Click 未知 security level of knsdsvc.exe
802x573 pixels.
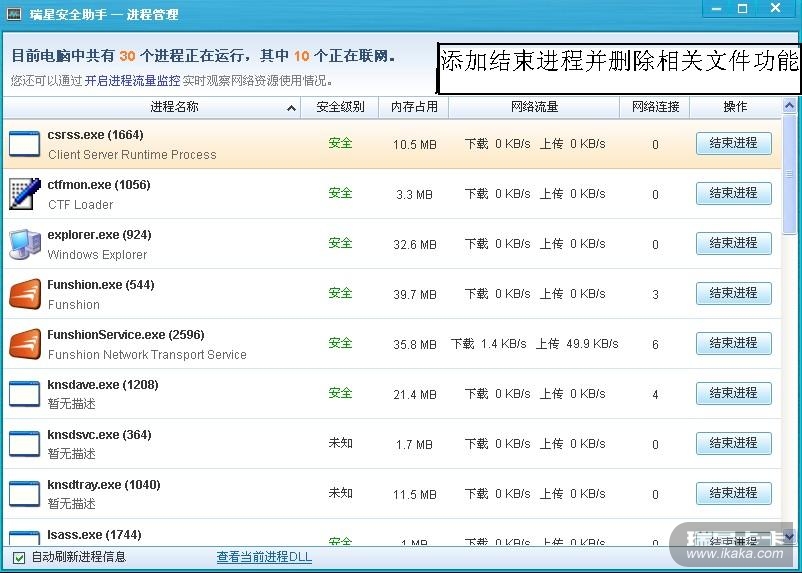click(x=340, y=443)
